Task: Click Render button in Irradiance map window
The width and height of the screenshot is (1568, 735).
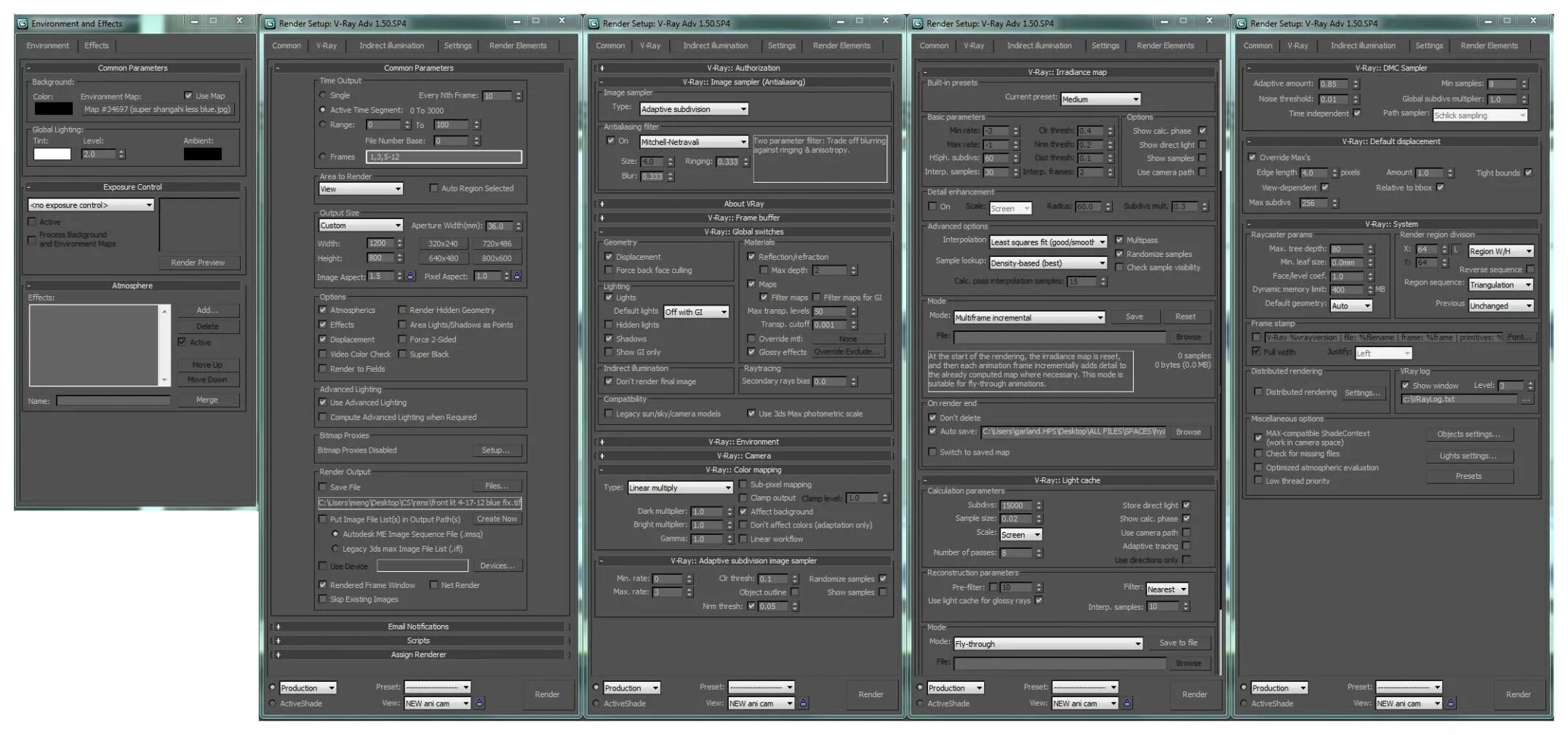Action: (1194, 694)
